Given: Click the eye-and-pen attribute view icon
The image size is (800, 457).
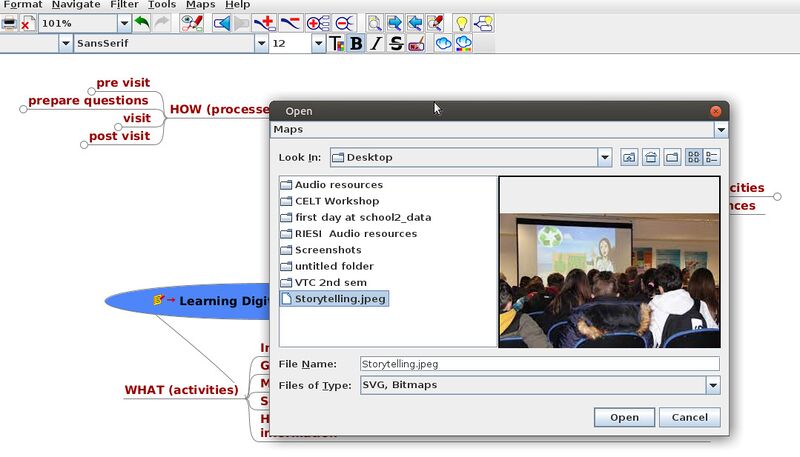Looking at the screenshot, I should (192, 23).
